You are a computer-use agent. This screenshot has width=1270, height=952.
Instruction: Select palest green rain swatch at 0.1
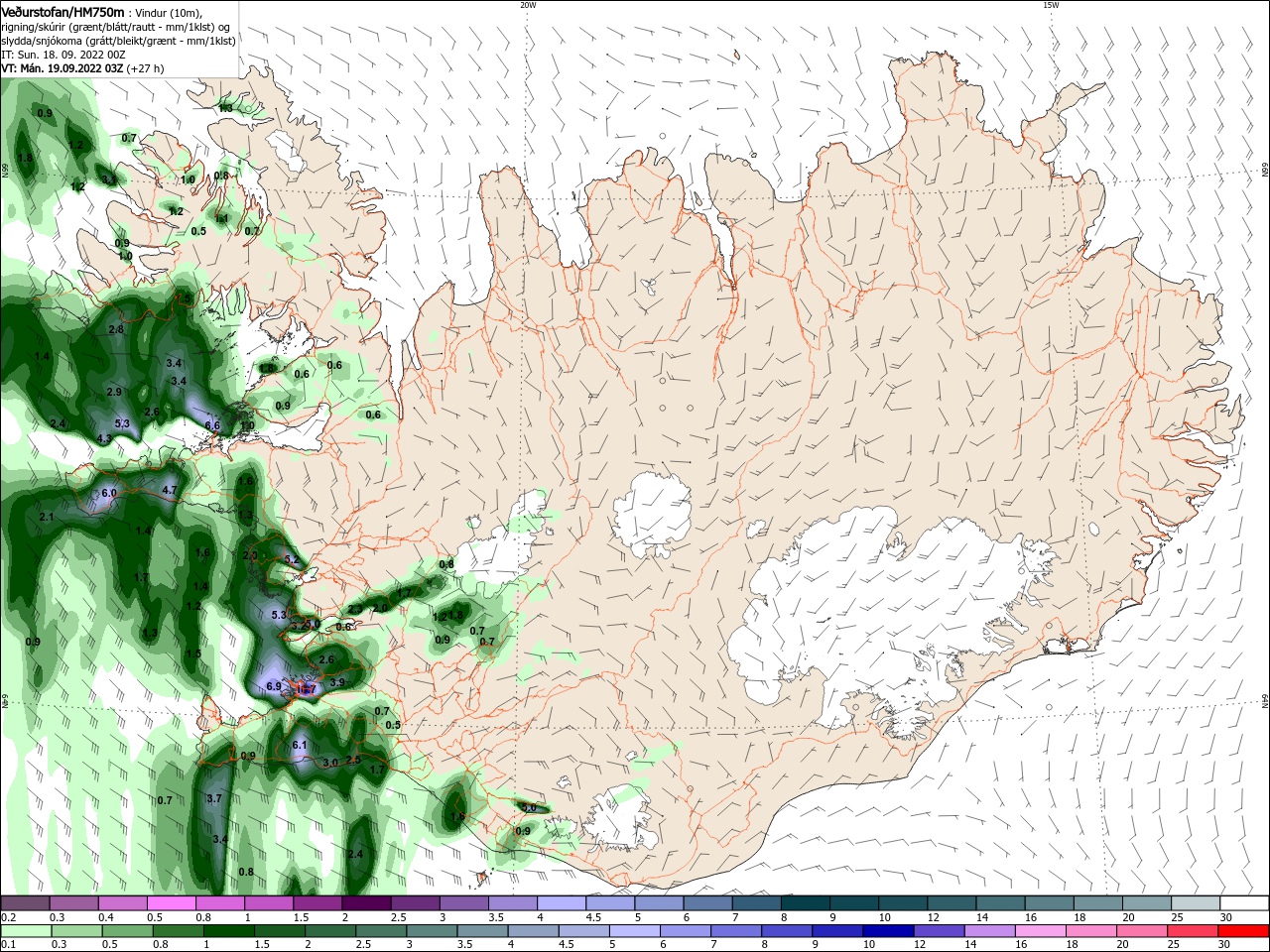tap(25, 931)
